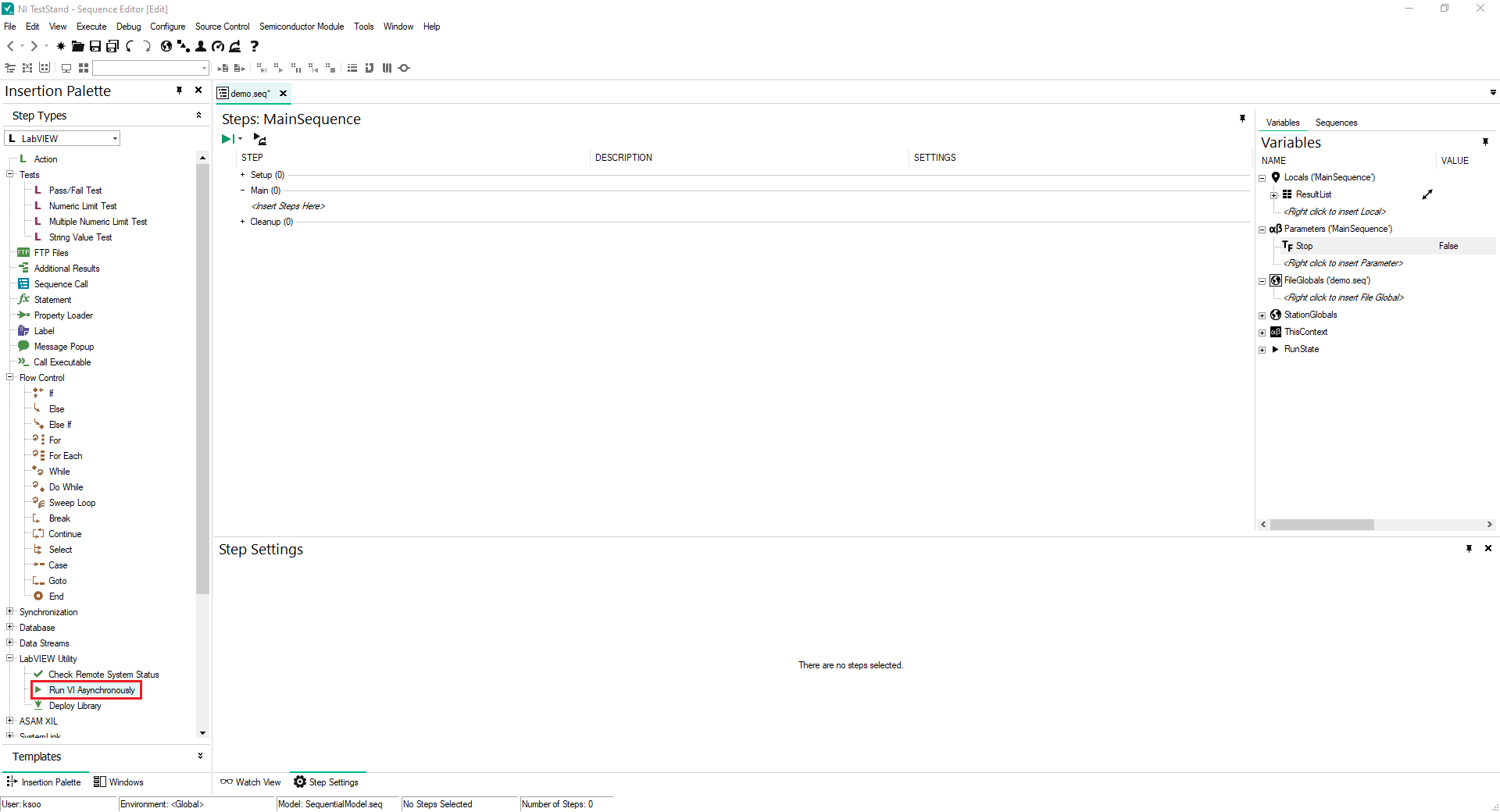Click the adapter configuration sliders icon
This screenshot has height=812, width=1500.
point(10,69)
